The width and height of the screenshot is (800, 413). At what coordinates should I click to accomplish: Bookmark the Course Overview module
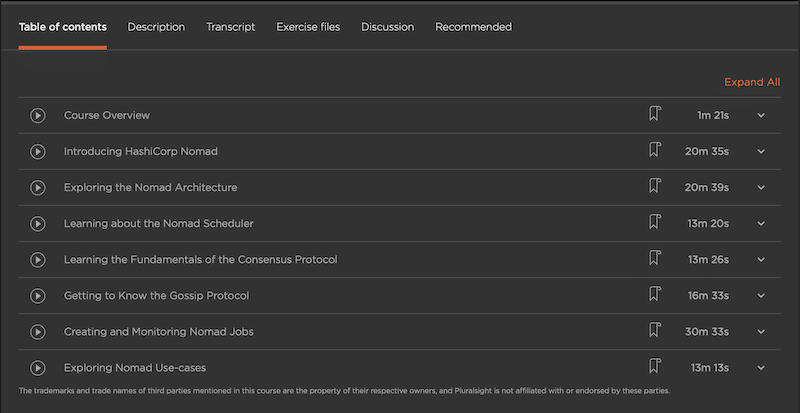tap(655, 114)
